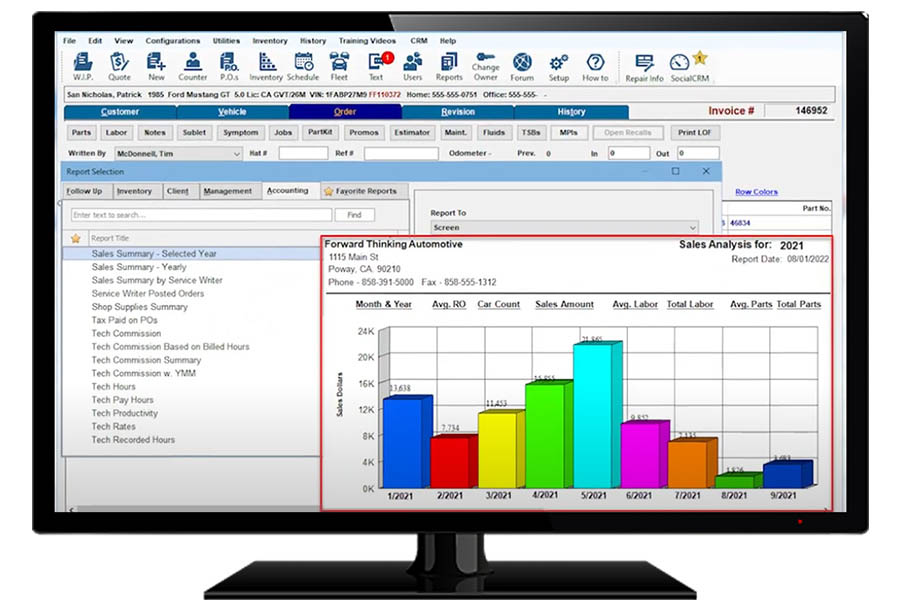Open the Fleet icon
This screenshot has width=900, height=600.
(x=339, y=66)
